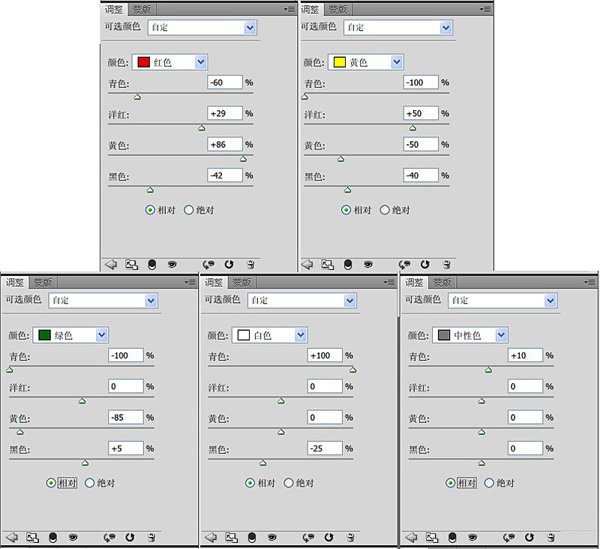
Task: Toggle layer visibility eye in Neutral (中性色) panel
Action: pos(473,538)
